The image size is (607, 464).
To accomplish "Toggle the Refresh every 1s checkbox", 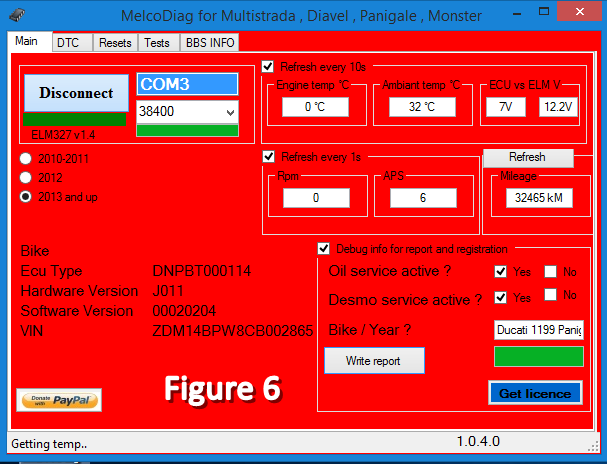I will (268, 156).
